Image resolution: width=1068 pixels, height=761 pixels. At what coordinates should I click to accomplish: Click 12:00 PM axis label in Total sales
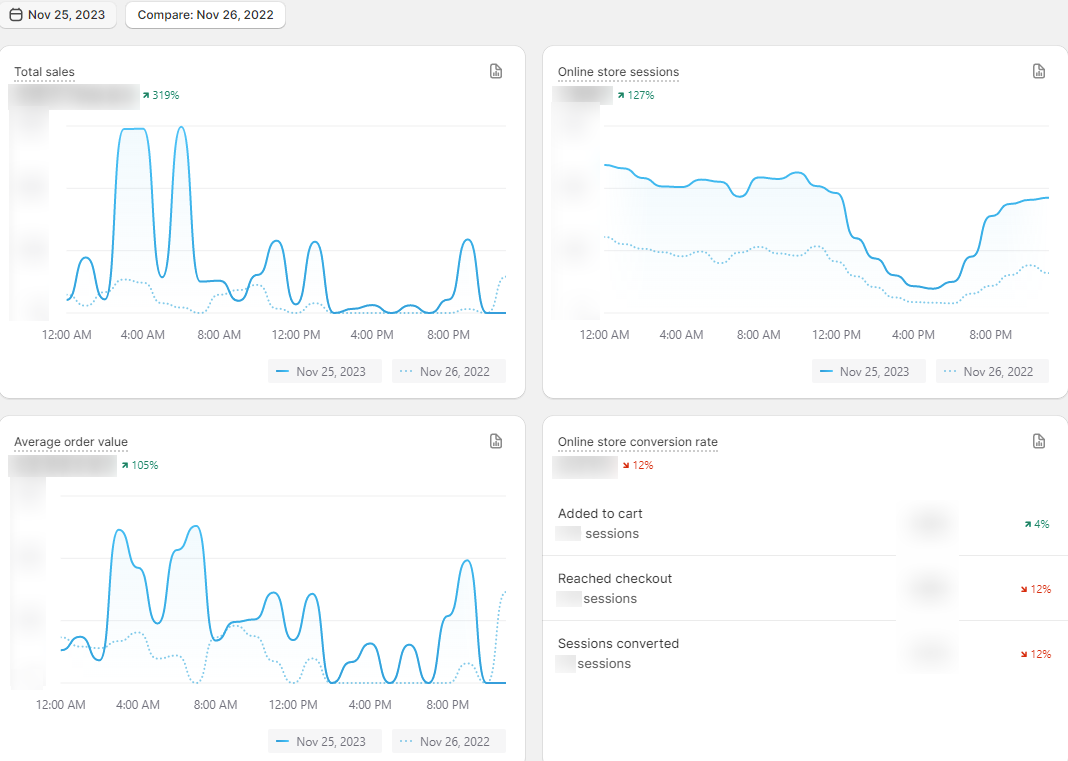click(x=296, y=335)
